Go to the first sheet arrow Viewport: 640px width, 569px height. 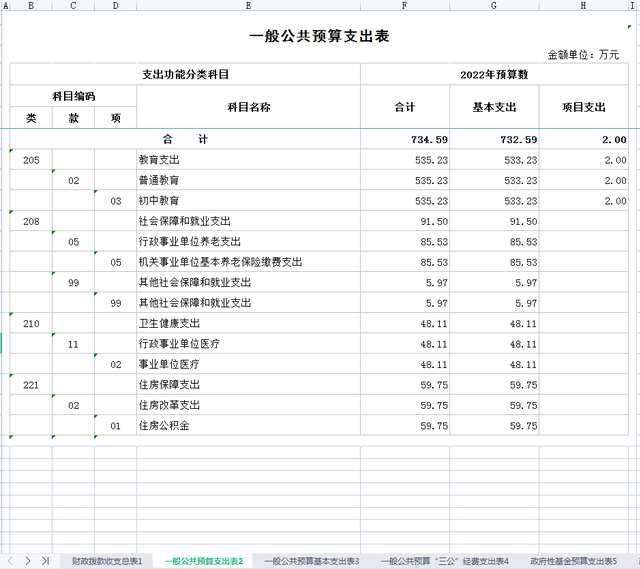point(5,561)
